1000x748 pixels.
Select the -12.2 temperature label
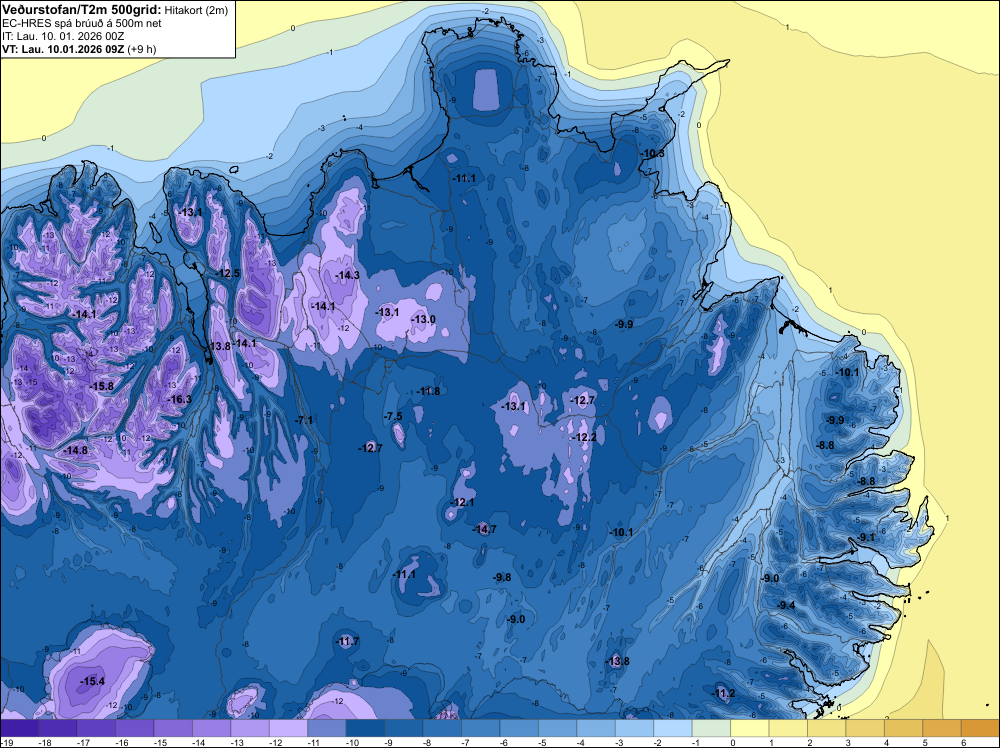click(585, 437)
